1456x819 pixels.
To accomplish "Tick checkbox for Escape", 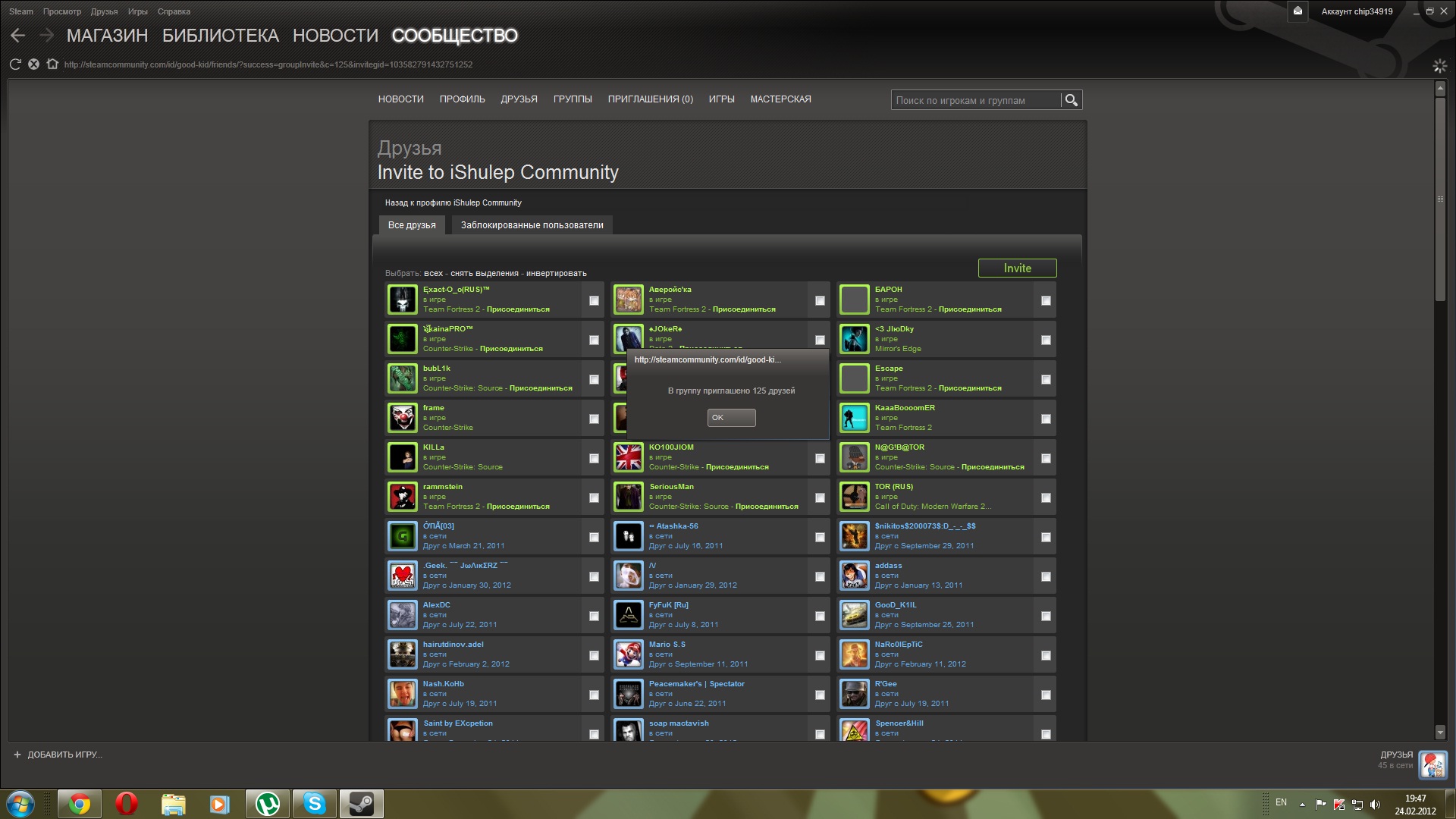I will click(x=1046, y=380).
